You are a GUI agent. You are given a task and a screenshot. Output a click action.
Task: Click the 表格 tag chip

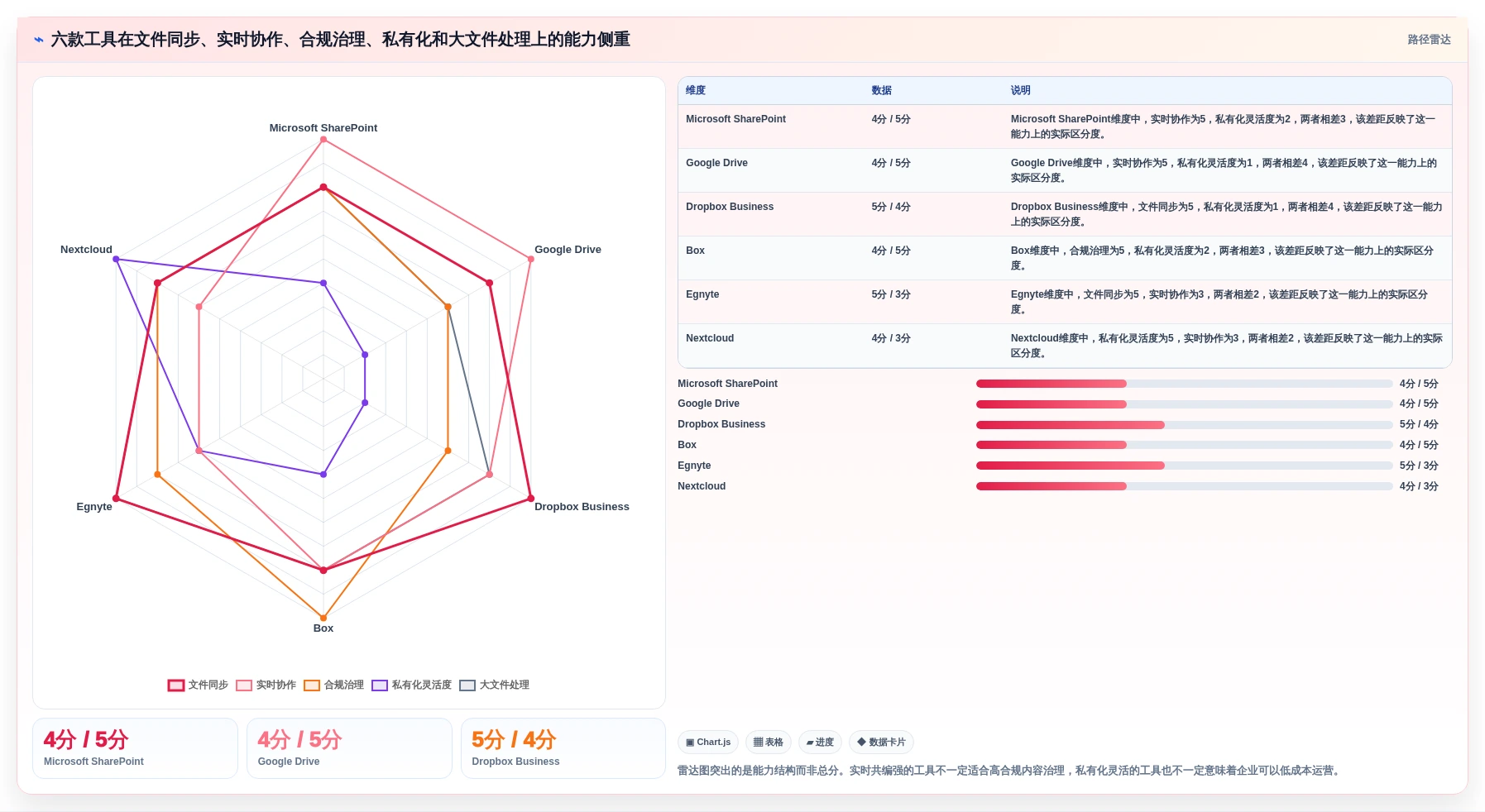(x=769, y=743)
